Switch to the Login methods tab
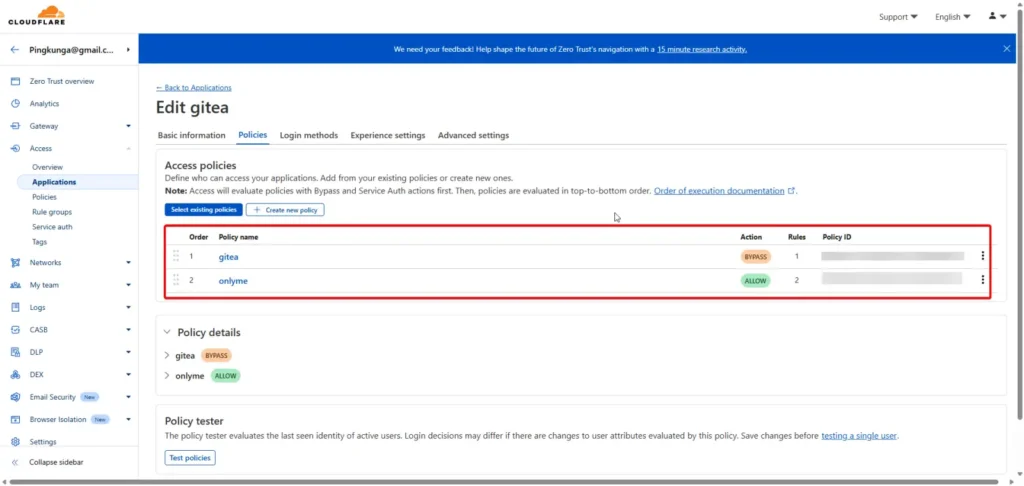This screenshot has height=486, width=1024. 309,135
